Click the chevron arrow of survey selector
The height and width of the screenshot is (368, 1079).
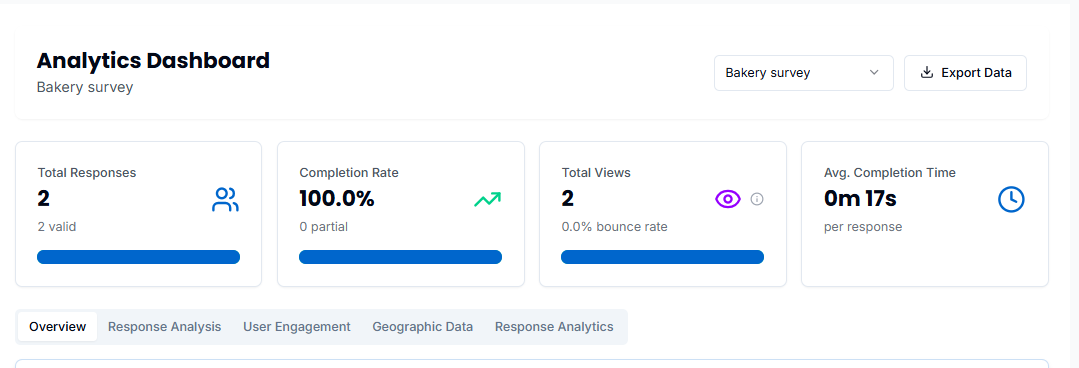pos(874,73)
